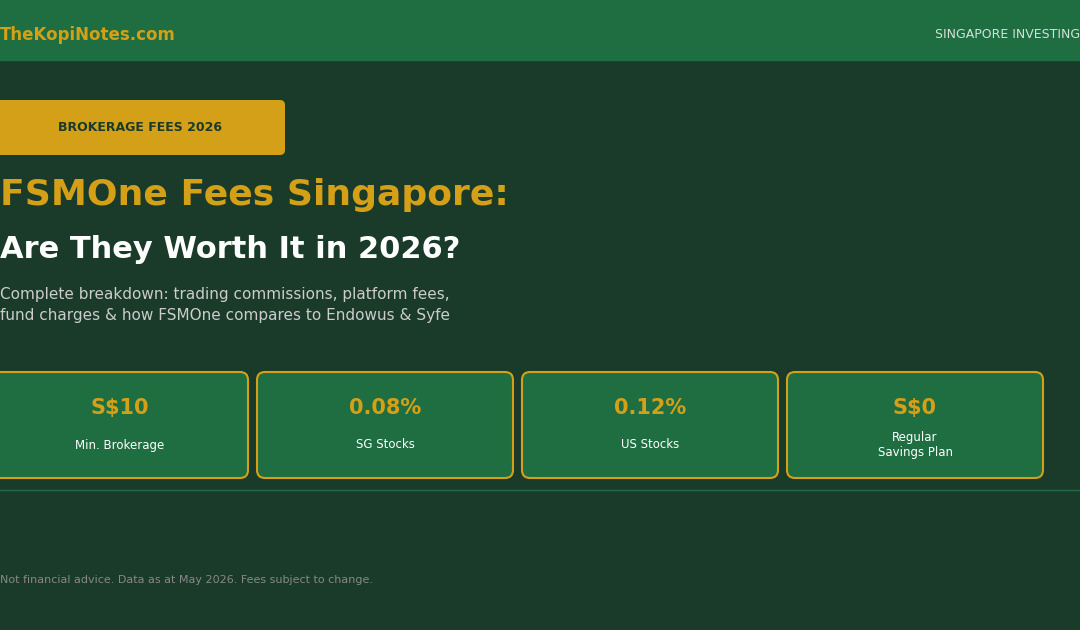Image resolution: width=1080 pixels, height=630 pixels.
Task: Click the SG Stocks label
Action: (385, 444)
